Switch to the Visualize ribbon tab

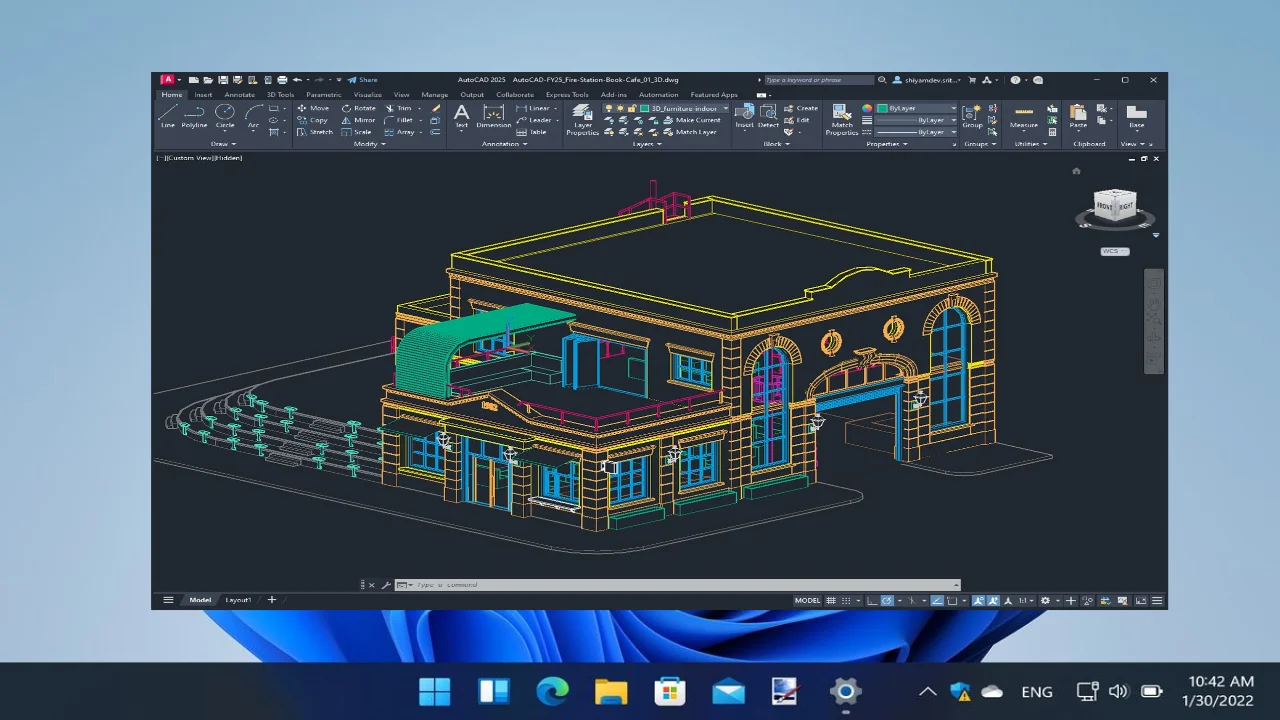[367, 95]
